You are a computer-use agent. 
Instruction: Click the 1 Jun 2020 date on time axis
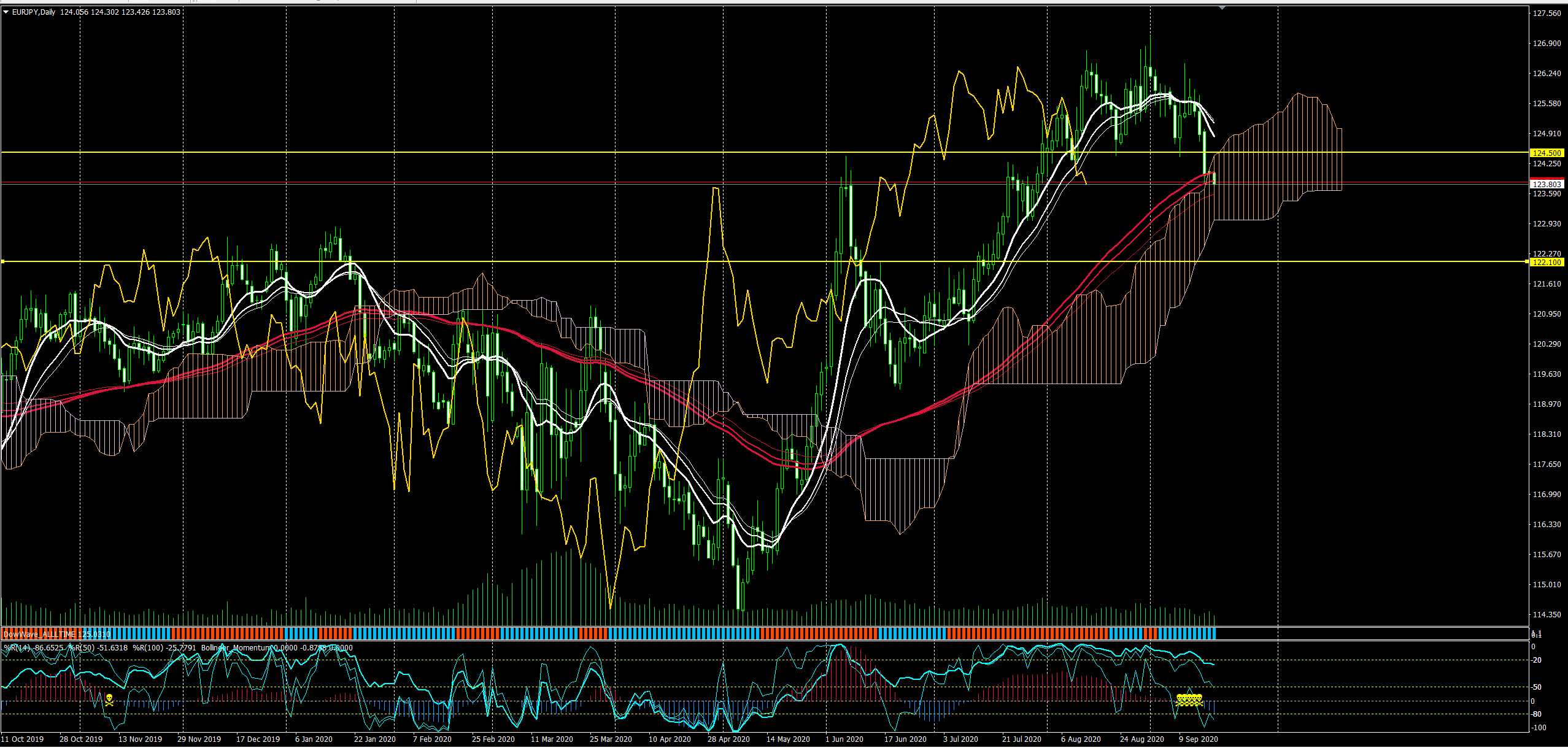[844, 739]
